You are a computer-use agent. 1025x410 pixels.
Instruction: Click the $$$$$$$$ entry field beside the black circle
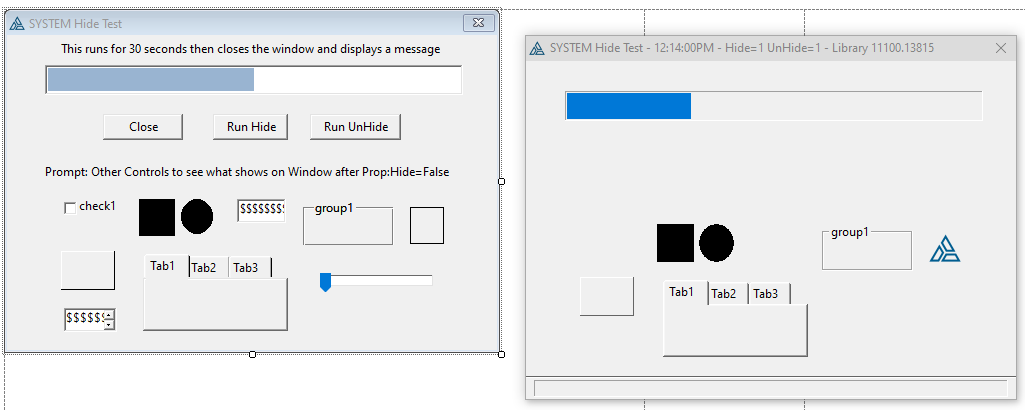pos(260,209)
